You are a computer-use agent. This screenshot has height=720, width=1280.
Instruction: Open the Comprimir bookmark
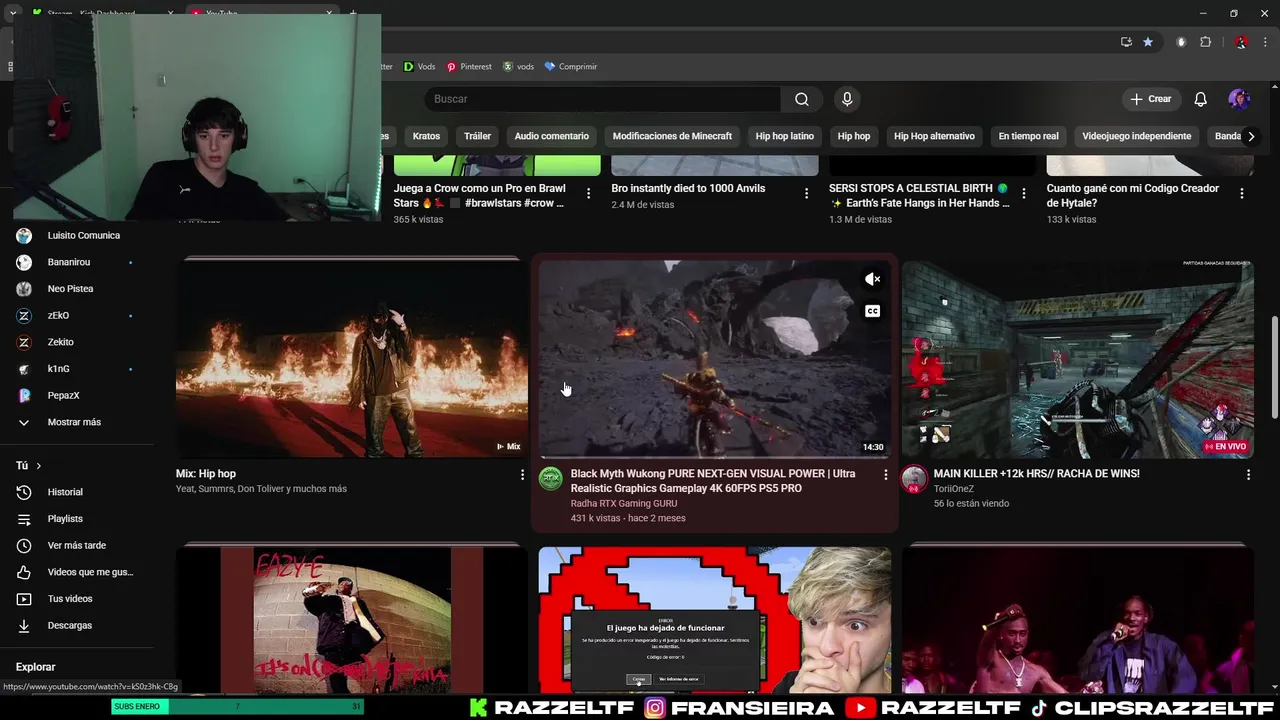(571, 66)
